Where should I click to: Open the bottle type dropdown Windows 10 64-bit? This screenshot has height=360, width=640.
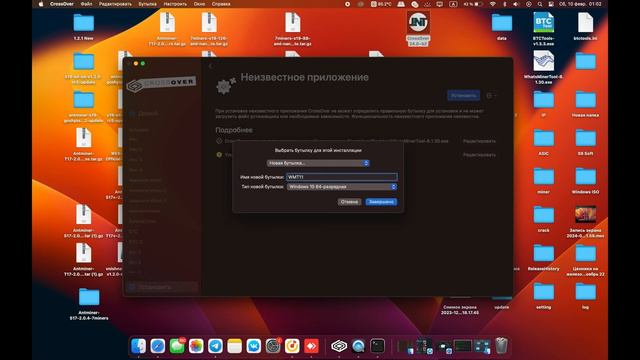[342, 187]
